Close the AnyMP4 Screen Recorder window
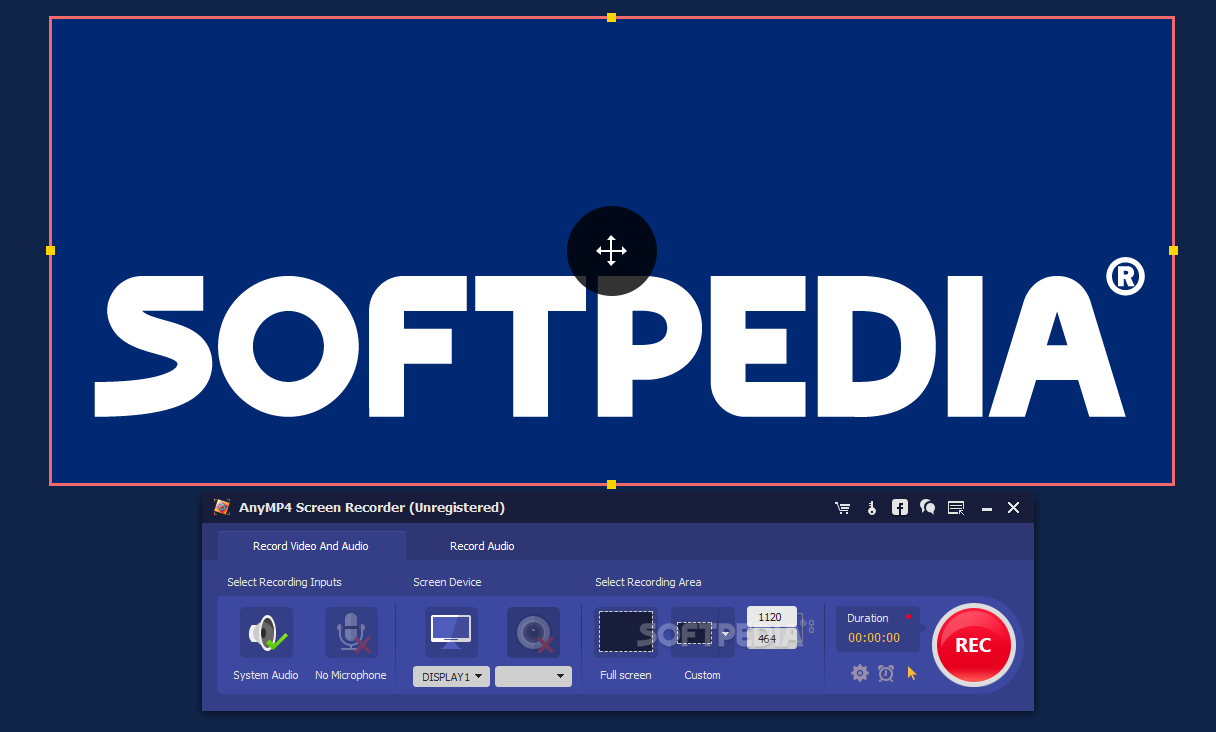Screen dimensions: 1216x732 [x=1013, y=508]
